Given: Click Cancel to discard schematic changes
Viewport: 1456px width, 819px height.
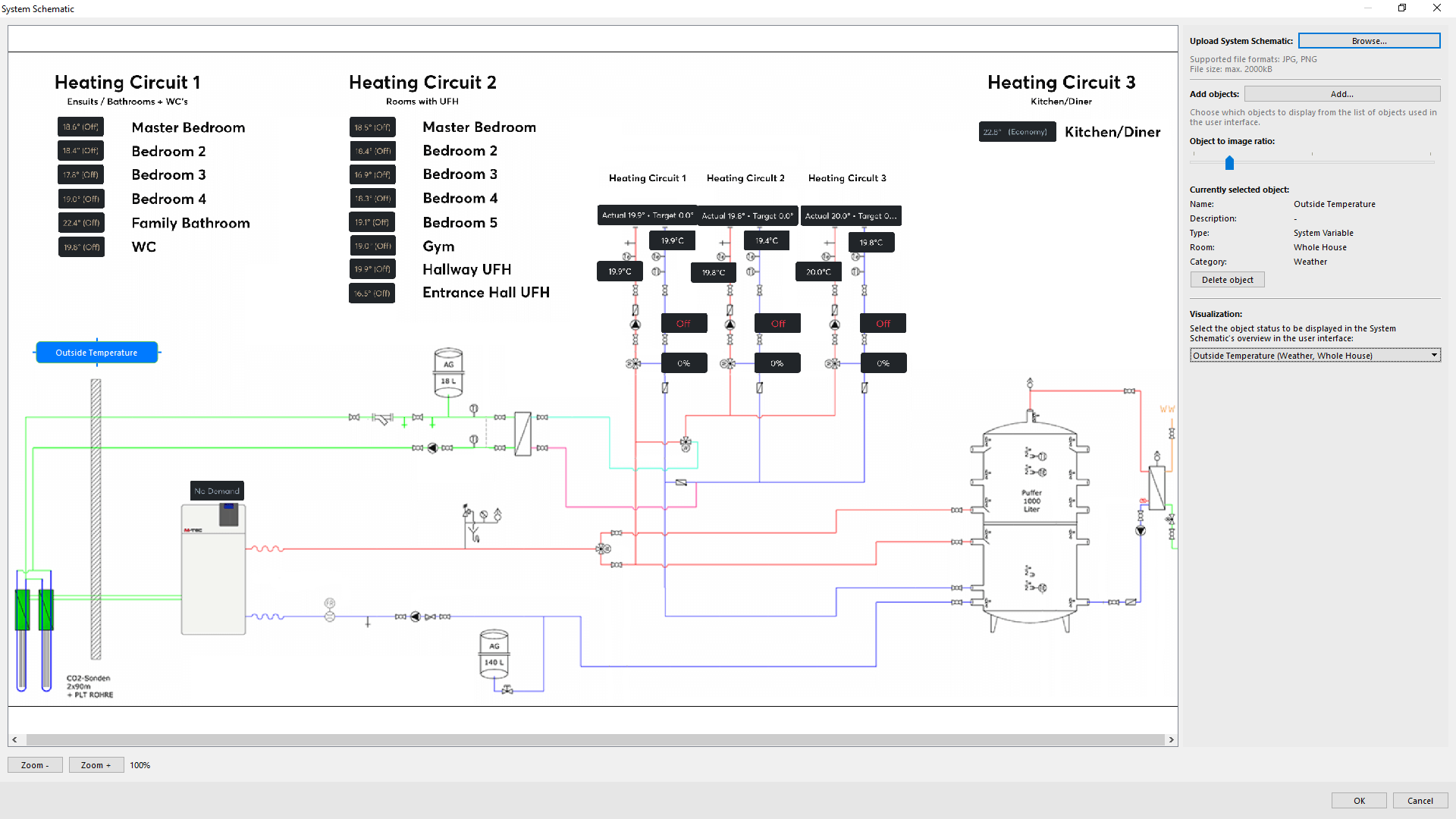Looking at the screenshot, I should click(1420, 801).
